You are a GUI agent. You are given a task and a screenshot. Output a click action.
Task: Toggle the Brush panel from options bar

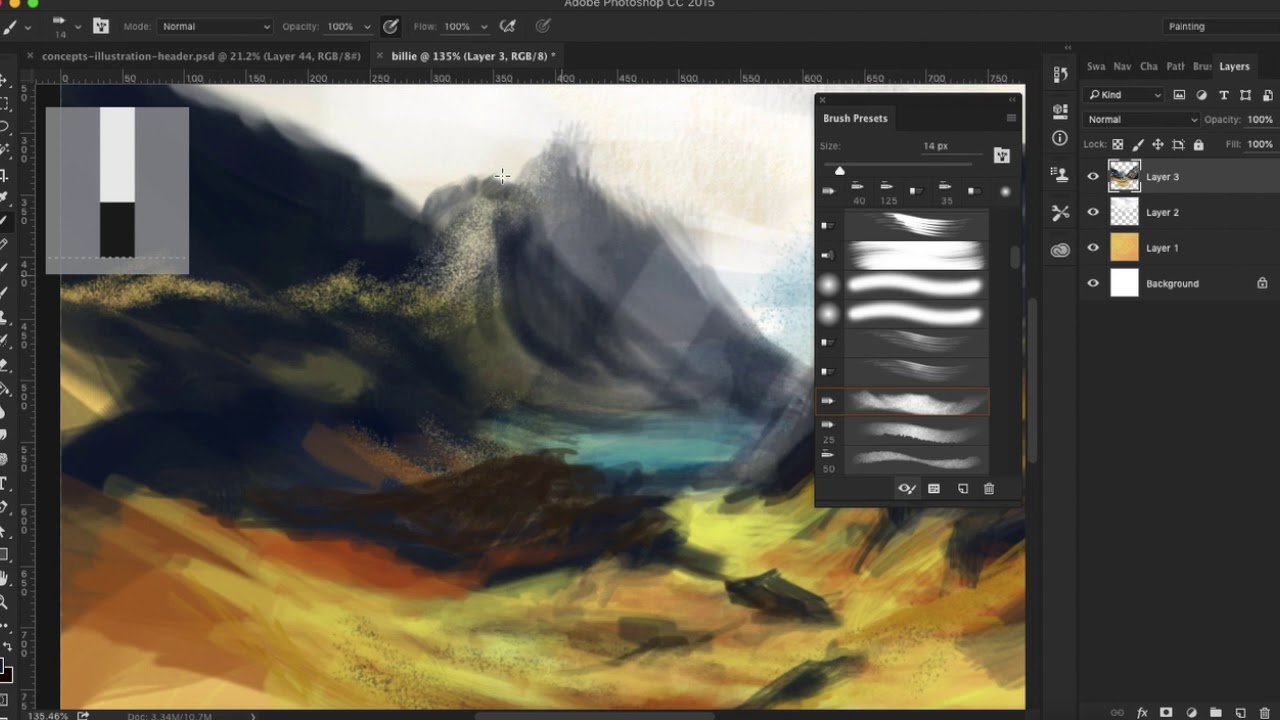(x=101, y=26)
